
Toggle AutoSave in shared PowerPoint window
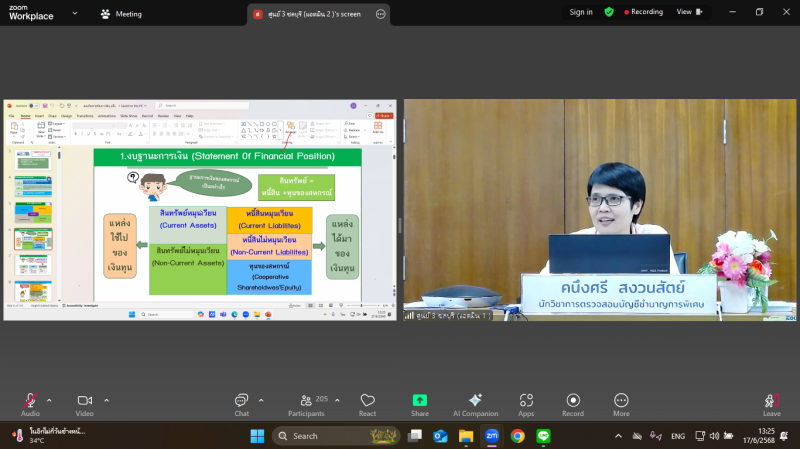[33, 106]
